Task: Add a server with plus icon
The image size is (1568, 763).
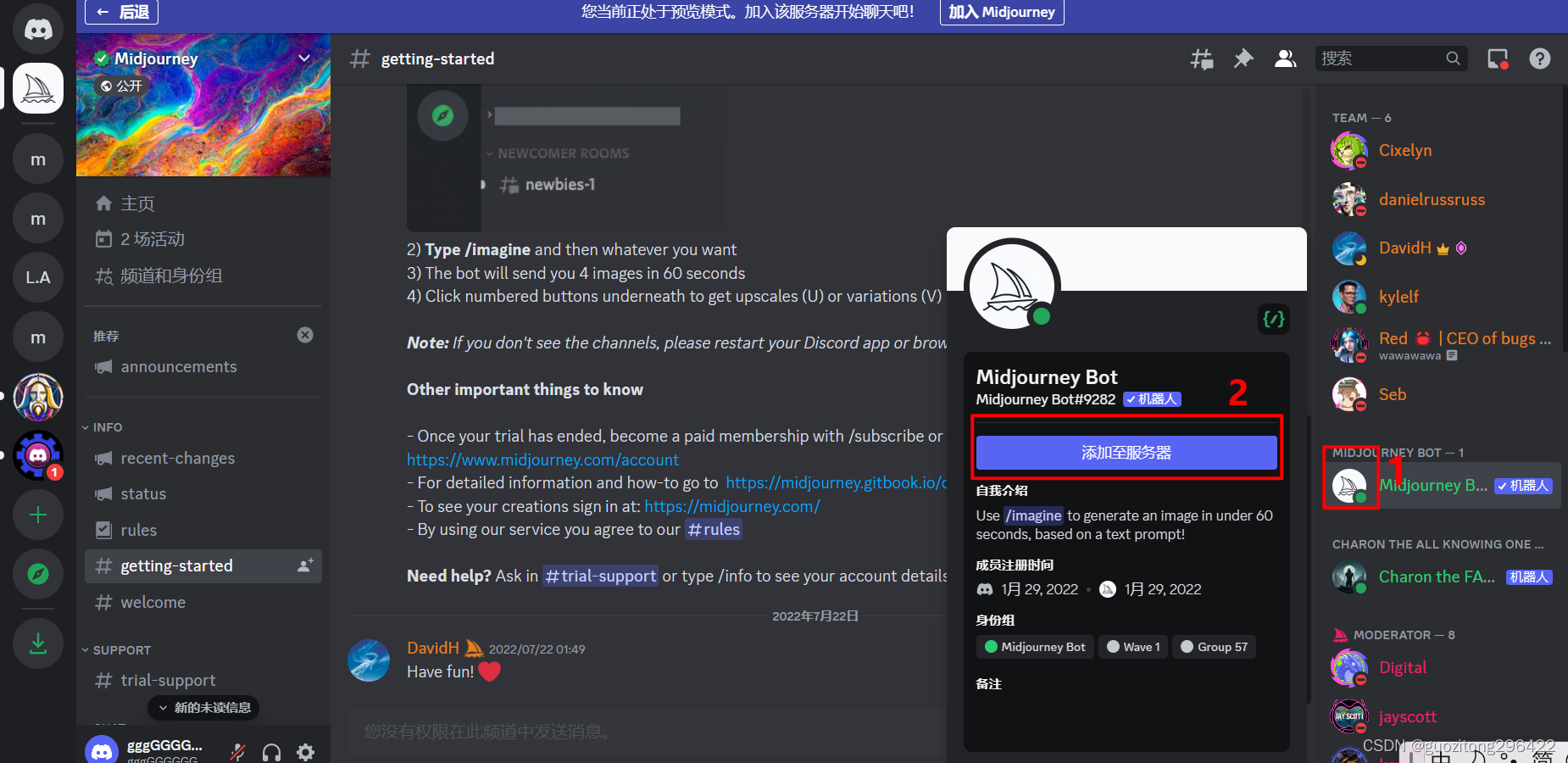Action: click(38, 515)
